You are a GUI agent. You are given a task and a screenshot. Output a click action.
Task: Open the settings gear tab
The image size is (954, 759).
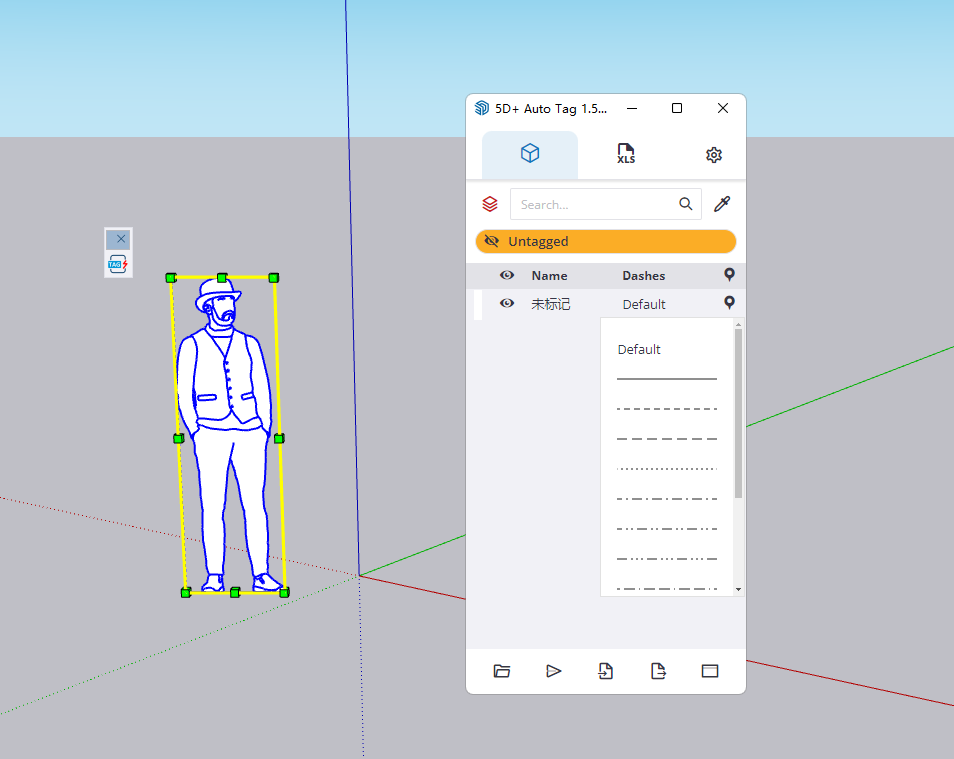tap(713, 155)
